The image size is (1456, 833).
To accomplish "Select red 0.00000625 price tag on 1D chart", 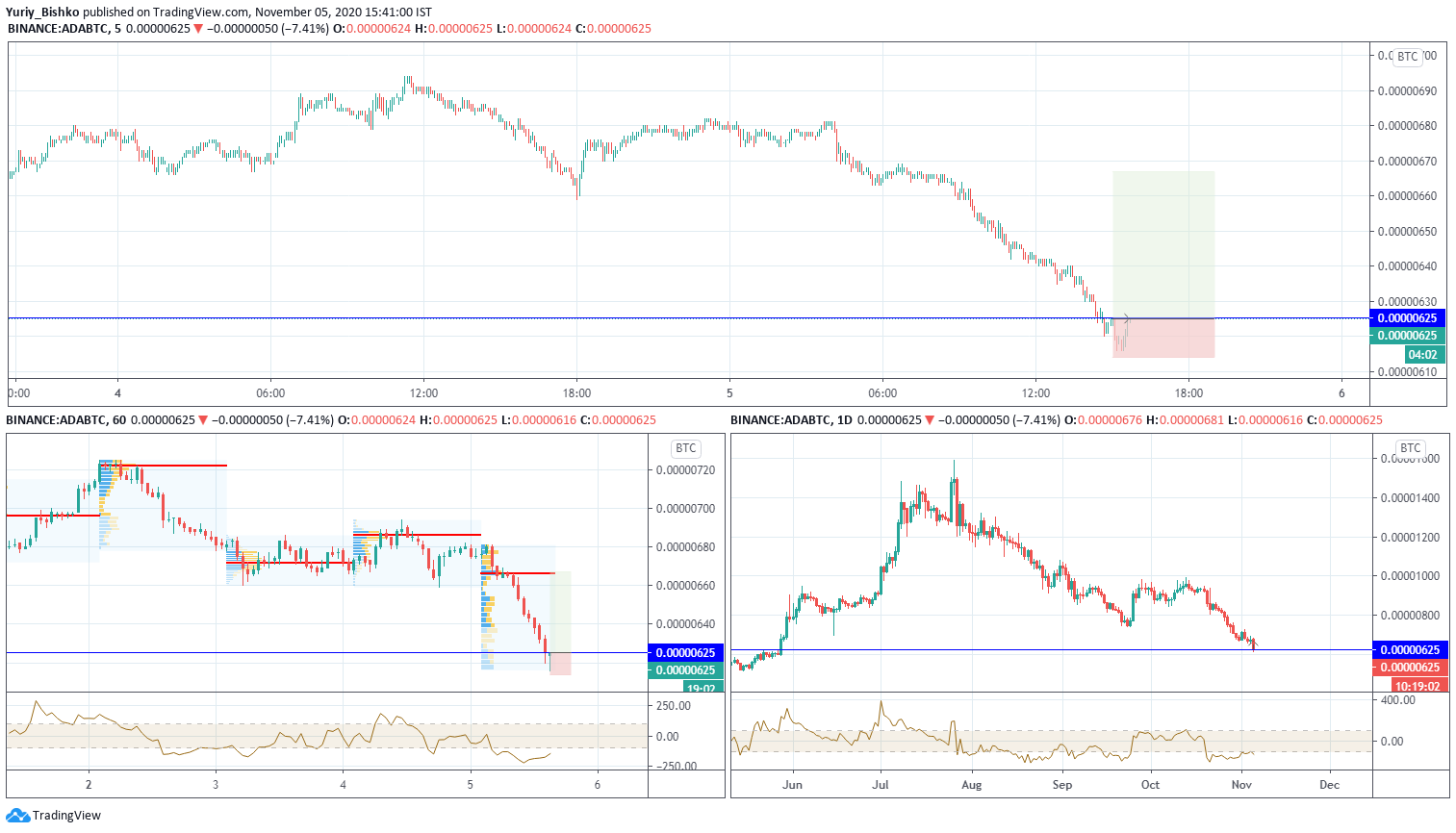I will point(1410,668).
